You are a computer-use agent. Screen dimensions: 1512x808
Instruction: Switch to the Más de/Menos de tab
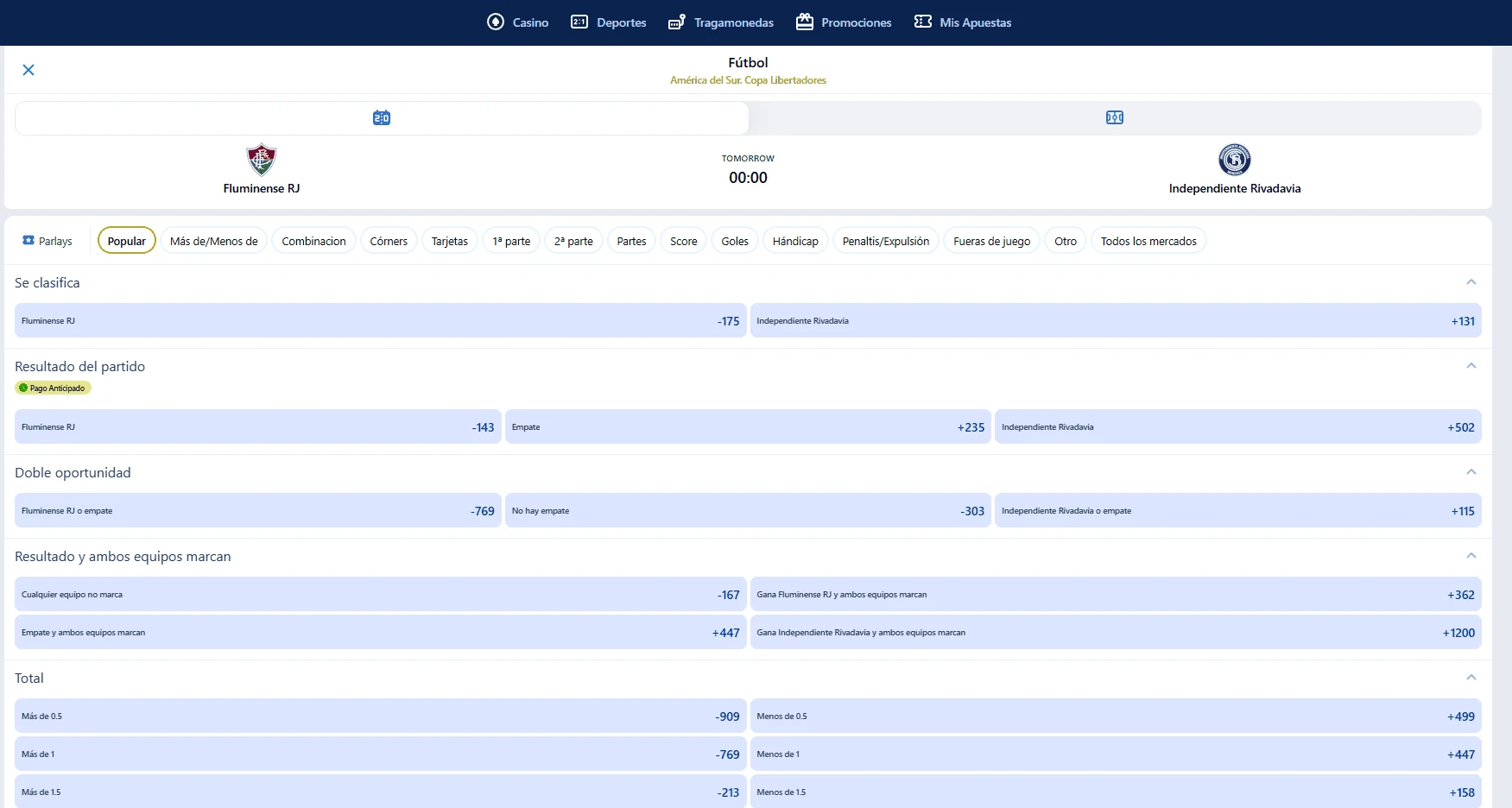[x=214, y=241]
